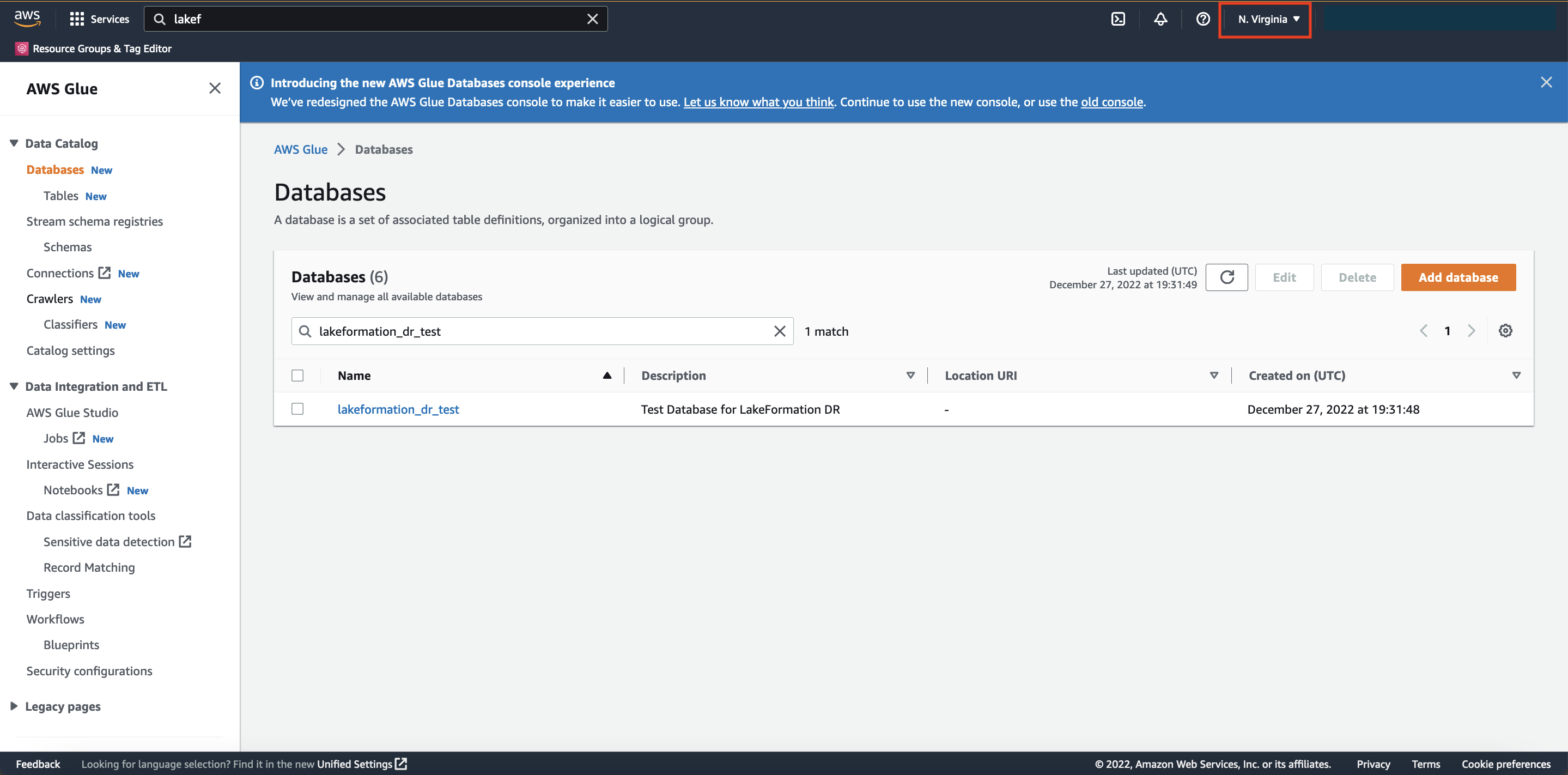Open table preferences gear icon
This screenshot has width=1568, height=775.
[x=1505, y=331]
